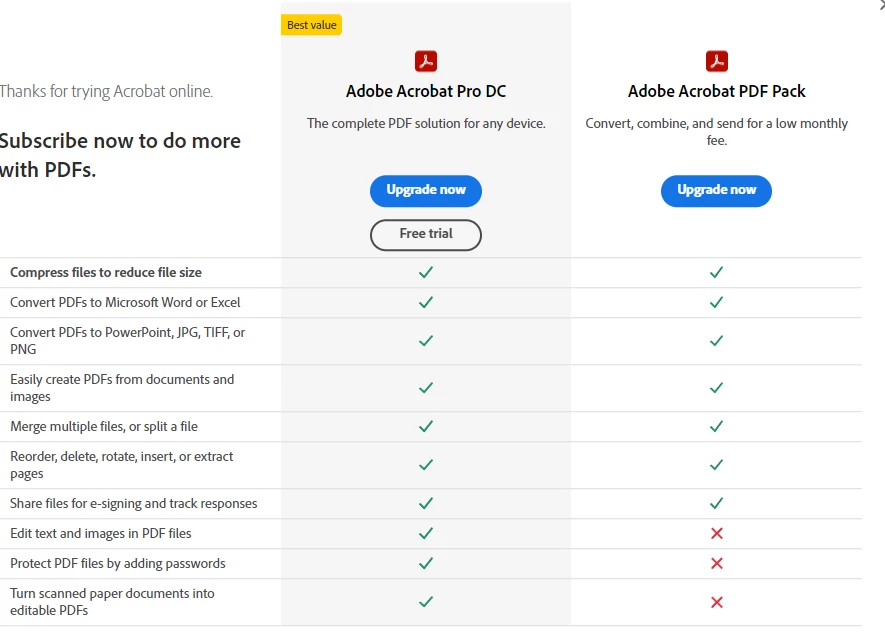Click PDF Pack red X for Turn scanned paper documents
The height and width of the screenshot is (641, 885).
(x=717, y=602)
